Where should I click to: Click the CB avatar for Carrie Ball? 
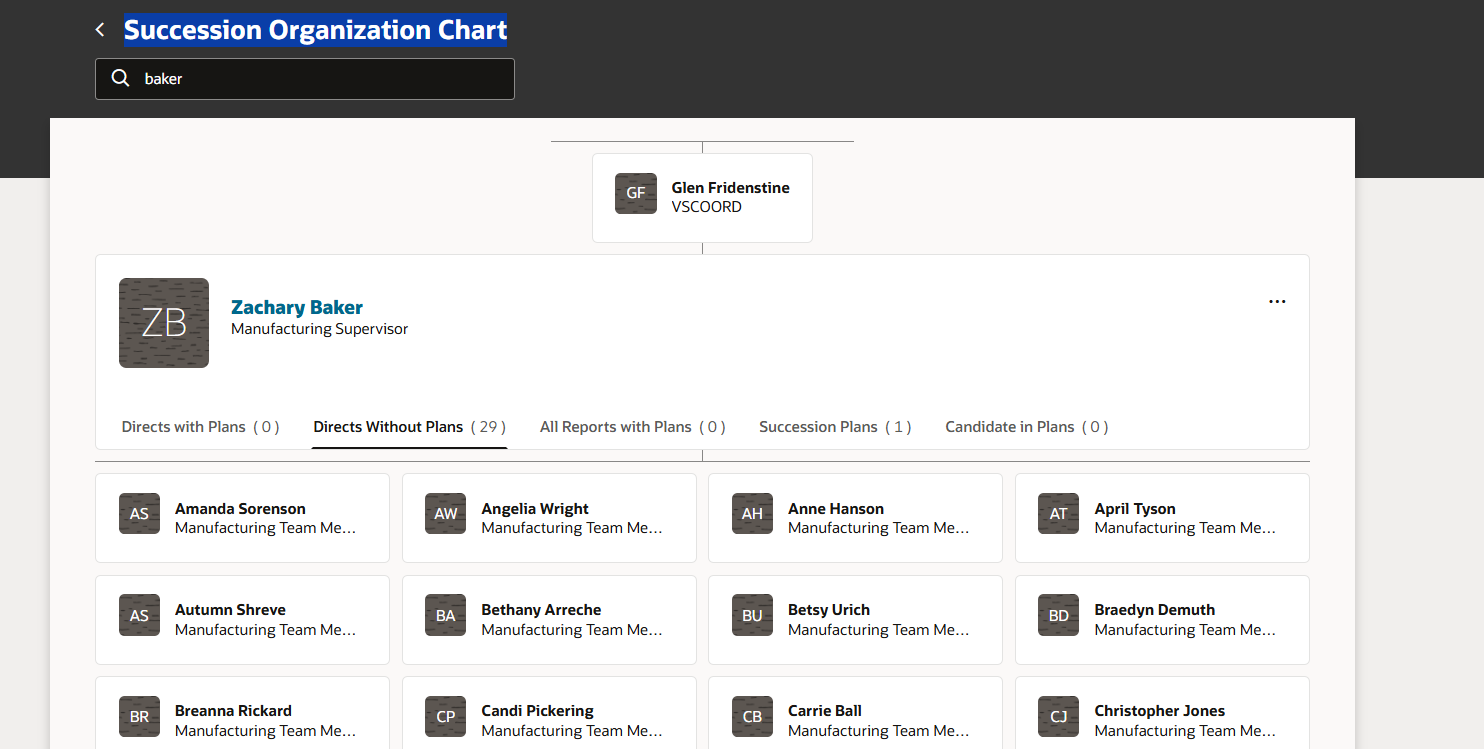pyautogui.click(x=752, y=716)
